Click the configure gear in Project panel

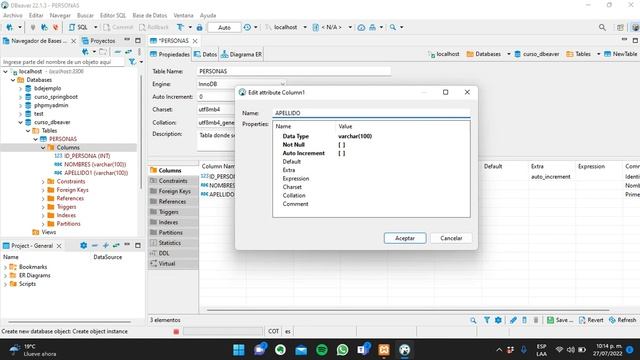[84, 246]
